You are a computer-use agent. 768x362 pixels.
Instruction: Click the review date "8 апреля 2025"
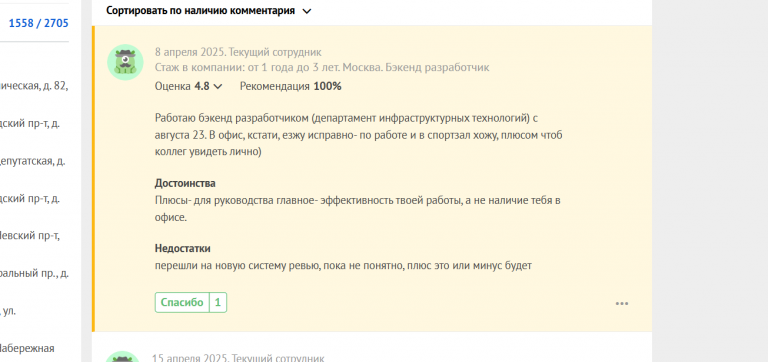tap(186, 52)
